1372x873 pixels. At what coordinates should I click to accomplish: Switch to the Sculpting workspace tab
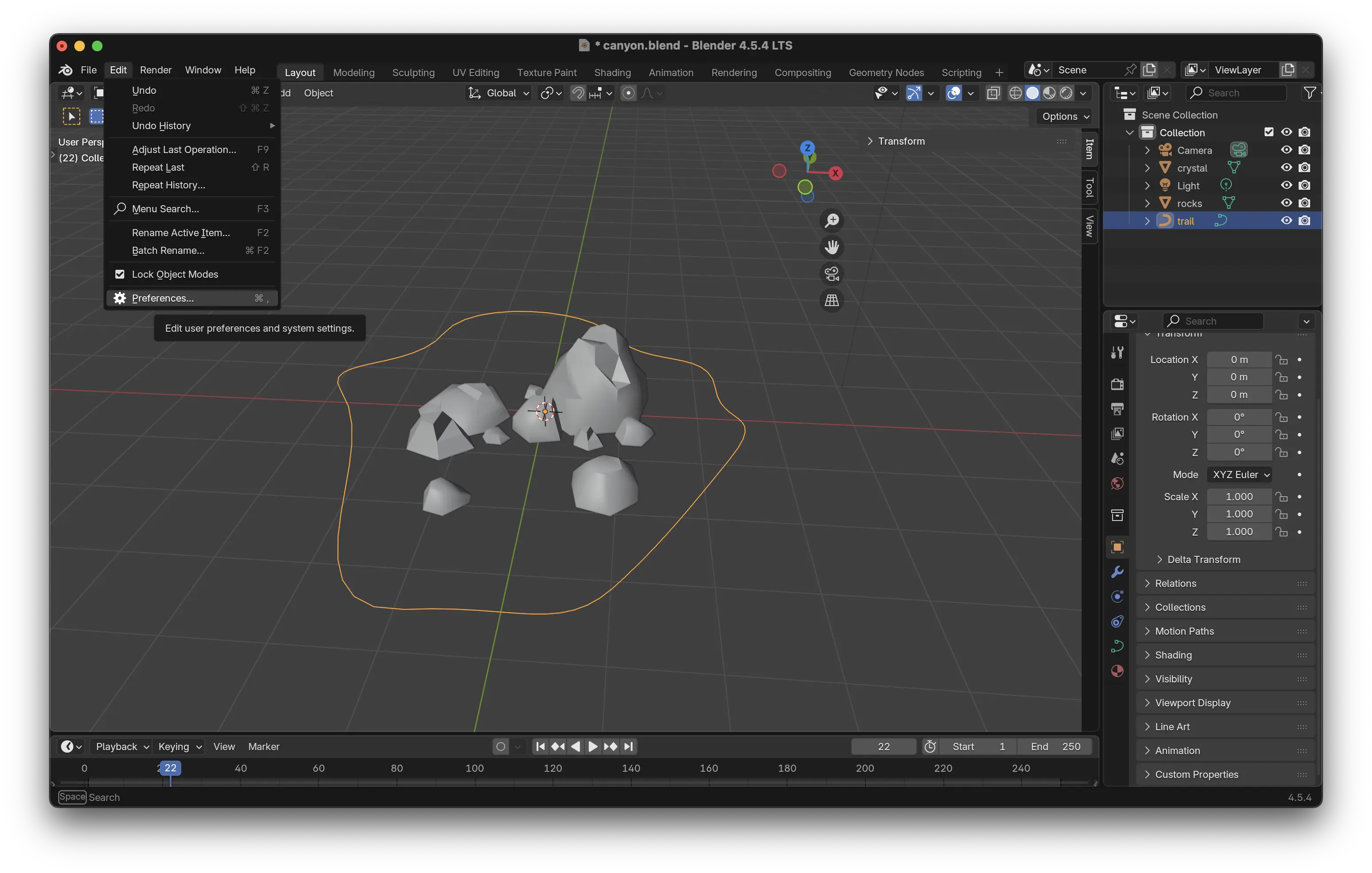(413, 73)
